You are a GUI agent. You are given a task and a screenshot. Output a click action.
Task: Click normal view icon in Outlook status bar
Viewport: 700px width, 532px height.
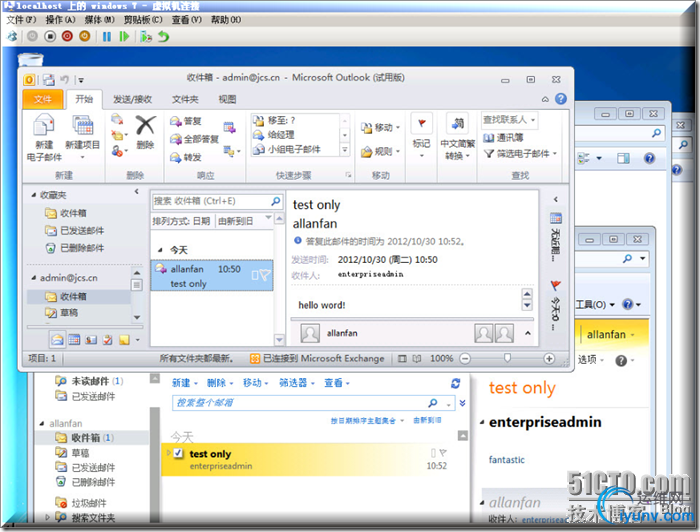[x=402, y=358]
